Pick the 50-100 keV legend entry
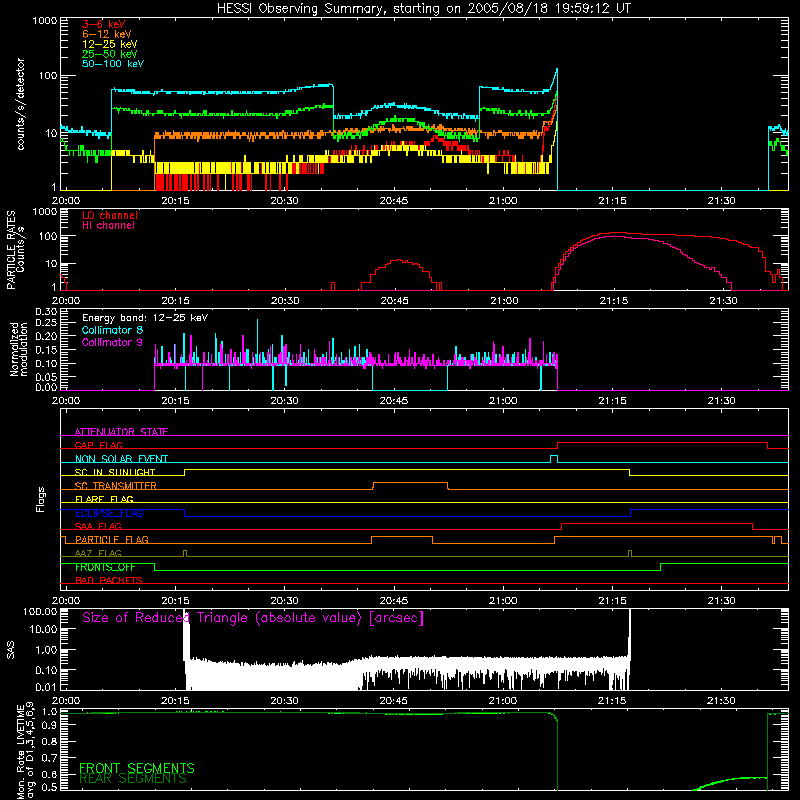Image resolution: width=800 pixels, height=800 pixels. 113,64
